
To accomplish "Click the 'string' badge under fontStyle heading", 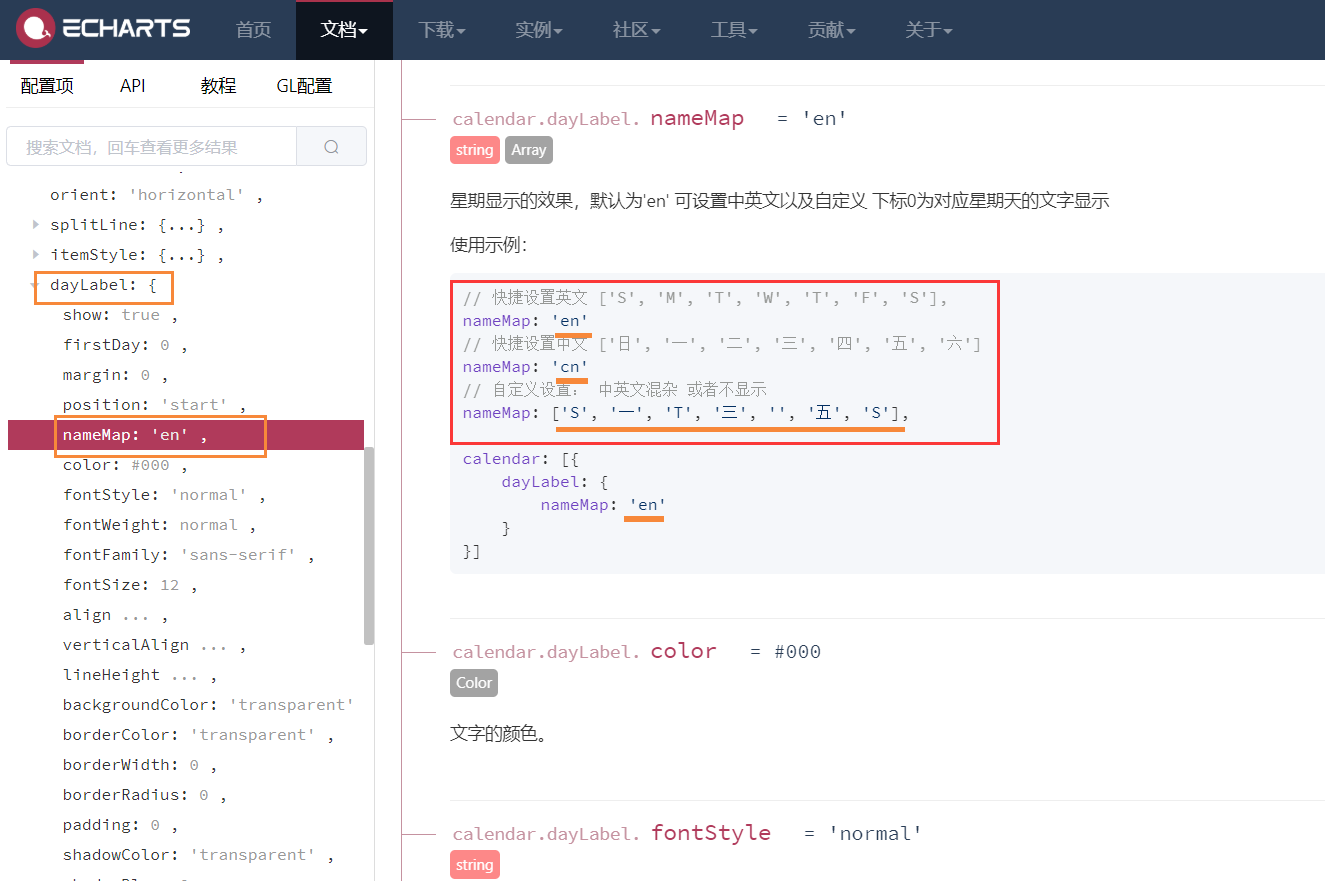I will 474,864.
